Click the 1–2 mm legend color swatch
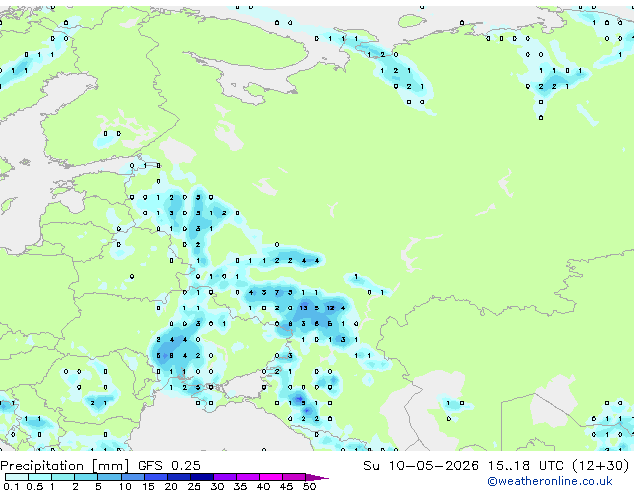634x490 pixels. pos(63,477)
